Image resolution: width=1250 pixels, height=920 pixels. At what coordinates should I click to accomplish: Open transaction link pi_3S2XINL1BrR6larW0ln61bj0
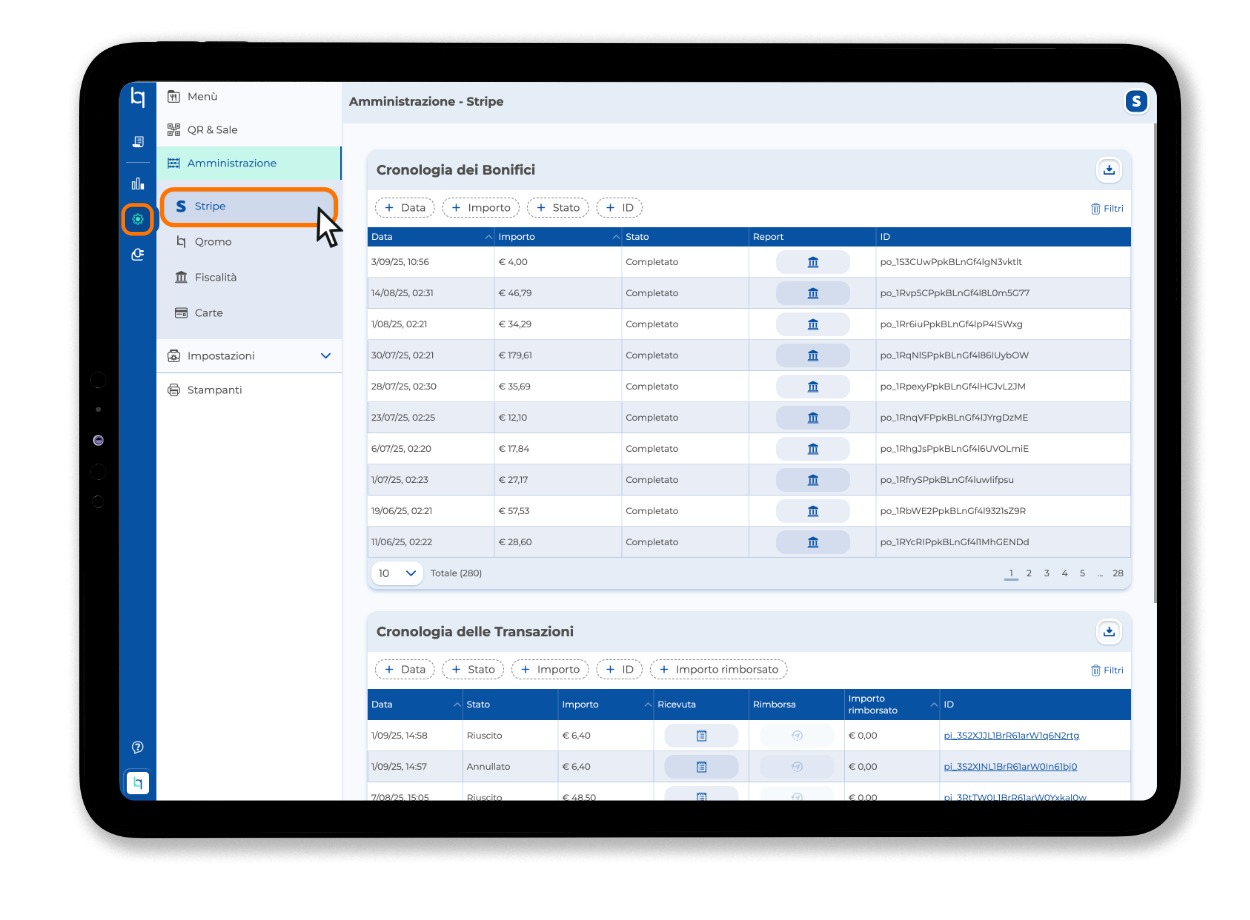tap(1010, 767)
